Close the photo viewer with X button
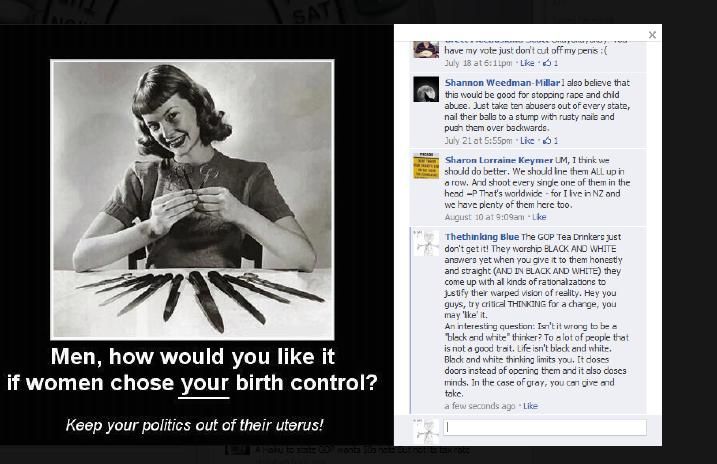Viewport: 717px width, 464px height. tap(653, 35)
